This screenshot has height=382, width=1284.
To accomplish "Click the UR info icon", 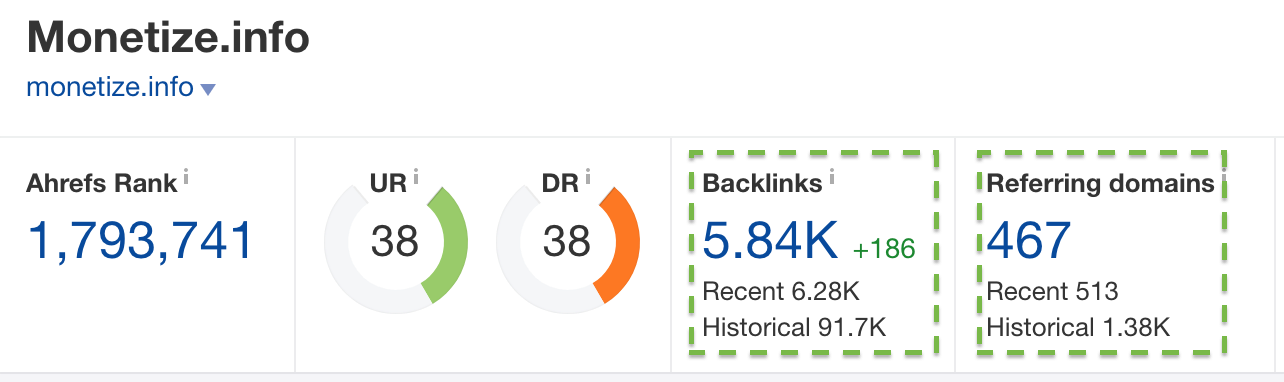I will click(415, 177).
